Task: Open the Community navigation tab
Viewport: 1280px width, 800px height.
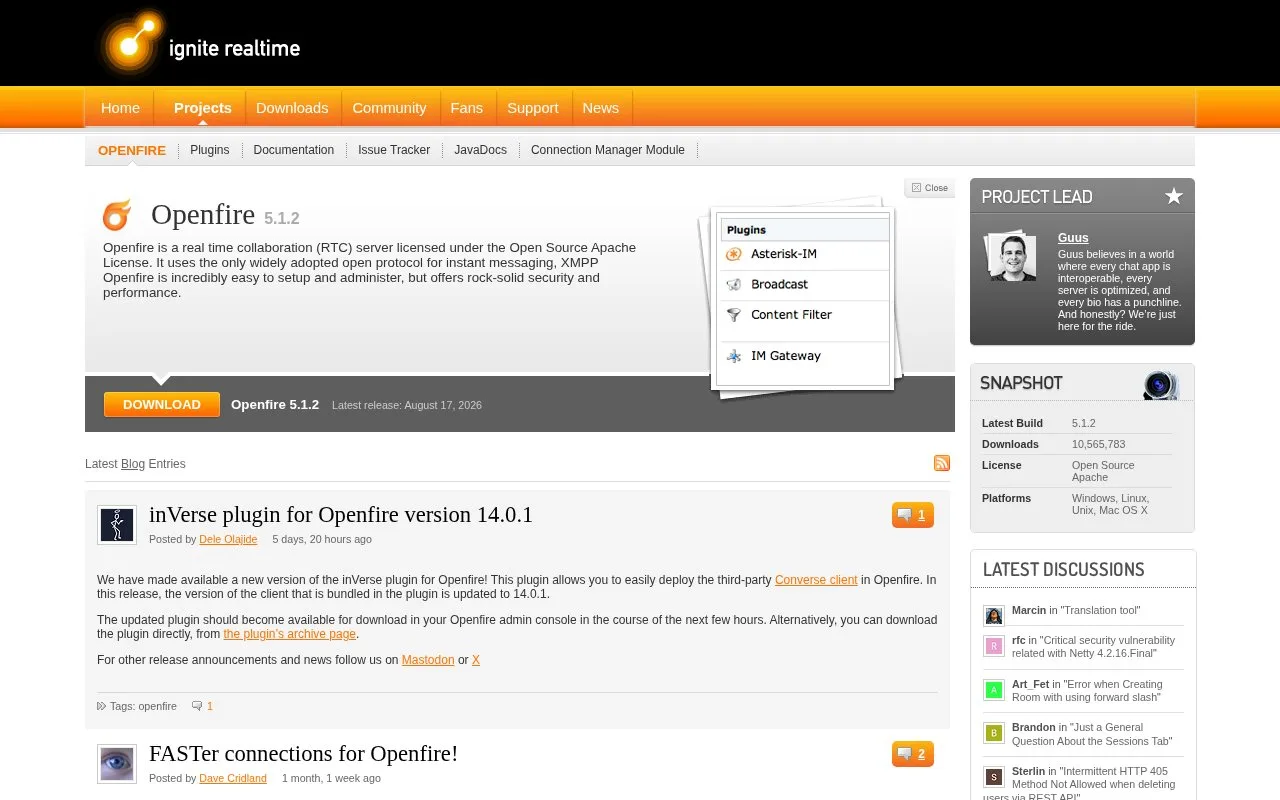Action: click(x=389, y=108)
